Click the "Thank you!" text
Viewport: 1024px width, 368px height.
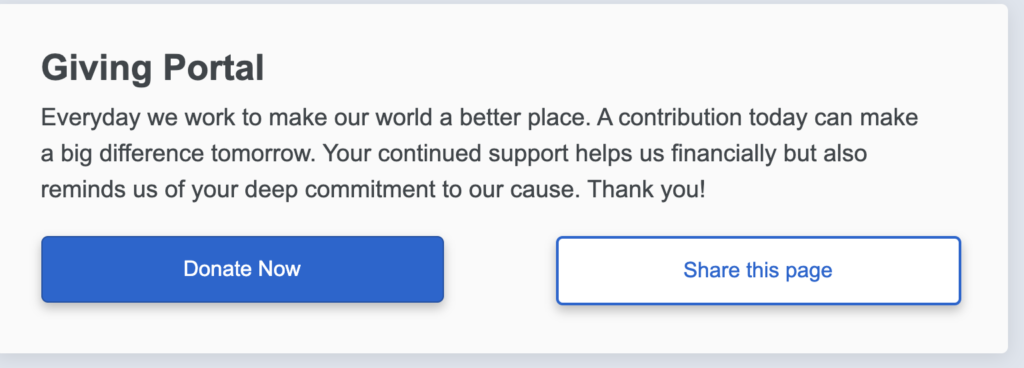pos(646,191)
